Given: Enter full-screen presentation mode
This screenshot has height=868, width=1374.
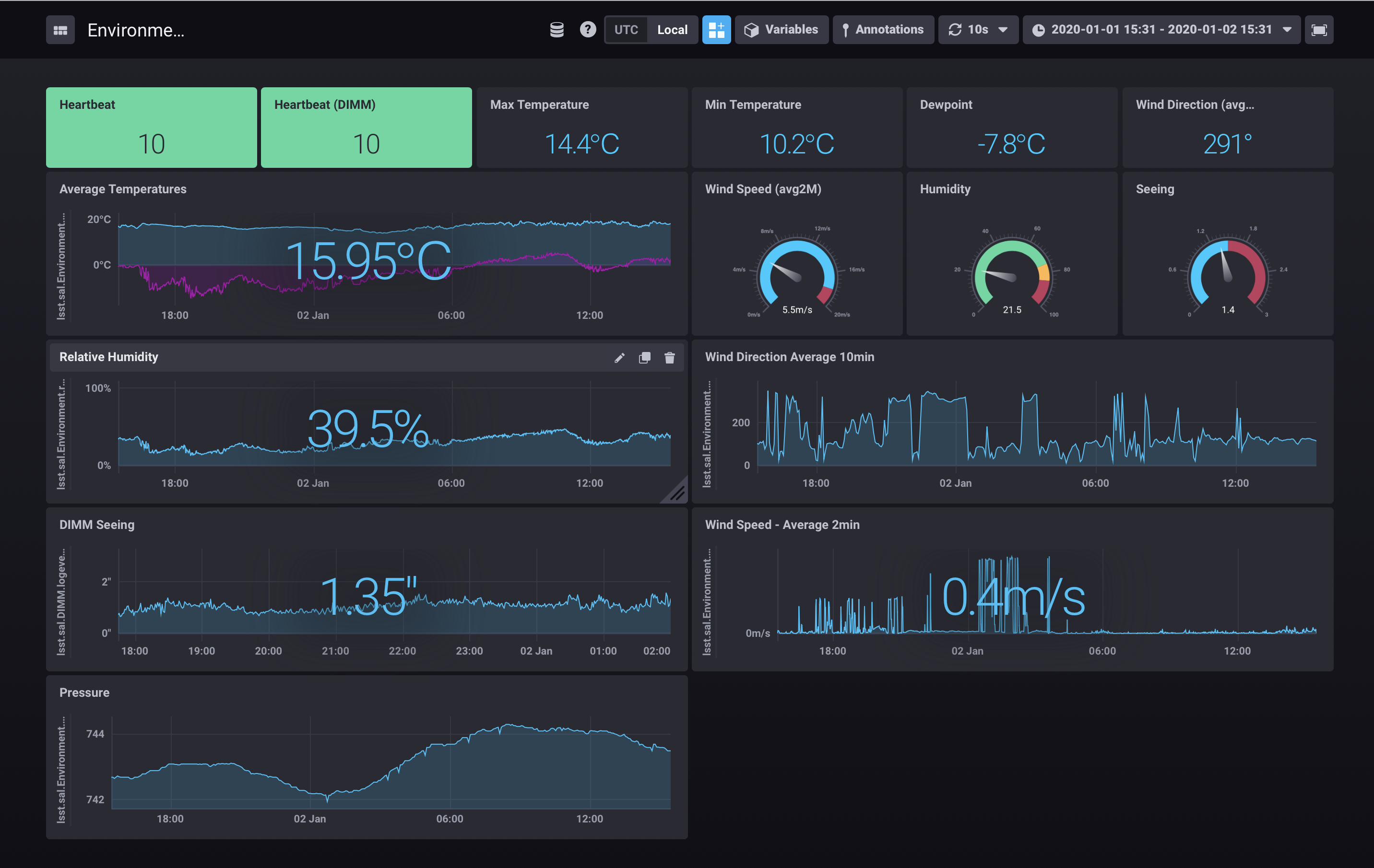Looking at the screenshot, I should tap(1319, 30).
